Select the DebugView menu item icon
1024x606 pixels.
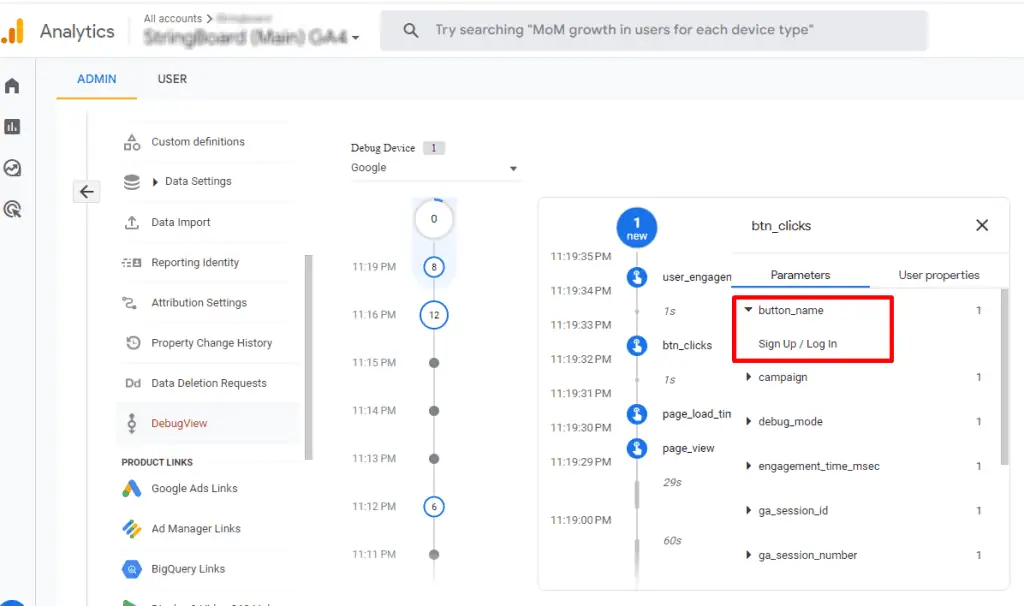point(131,422)
